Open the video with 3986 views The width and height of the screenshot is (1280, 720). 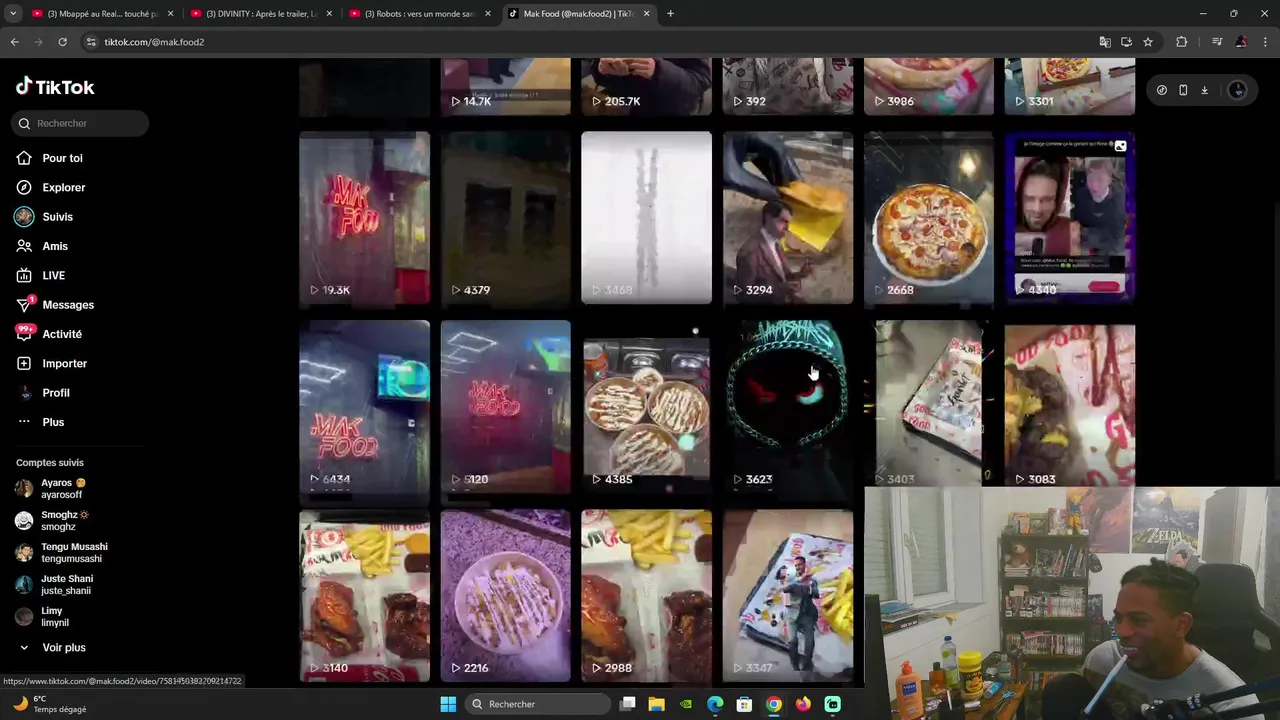[929, 86]
